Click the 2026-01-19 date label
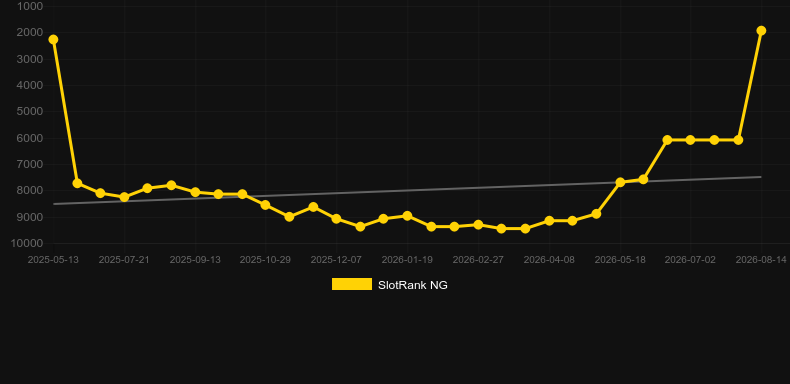The image size is (790, 384). (x=407, y=260)
